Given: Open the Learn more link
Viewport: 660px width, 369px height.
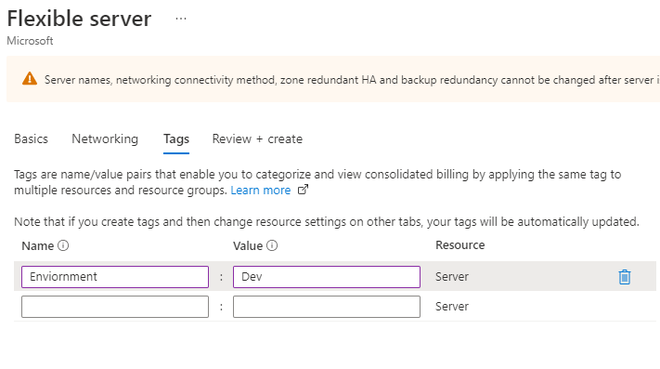Looking at the screenshot, I should pos(261,190).
